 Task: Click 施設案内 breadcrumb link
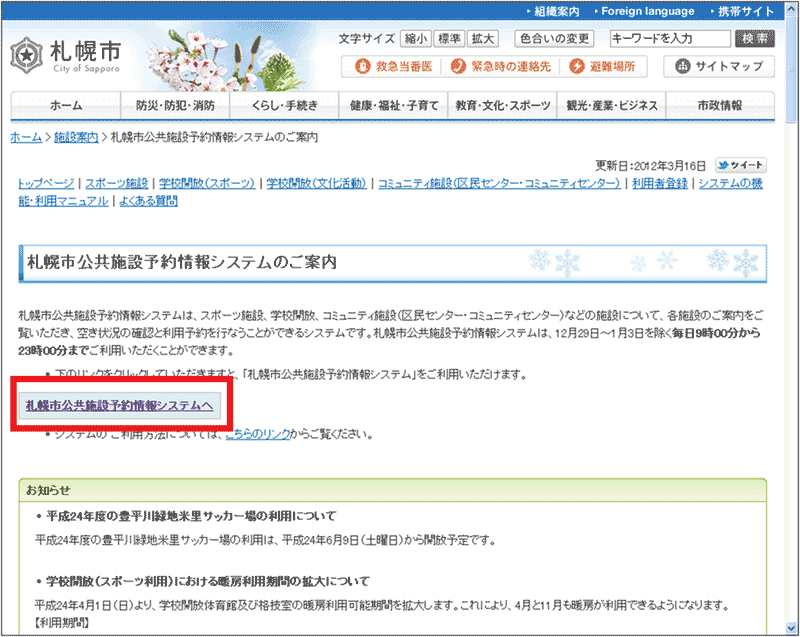pyautogui.click(x=75, y=135)
